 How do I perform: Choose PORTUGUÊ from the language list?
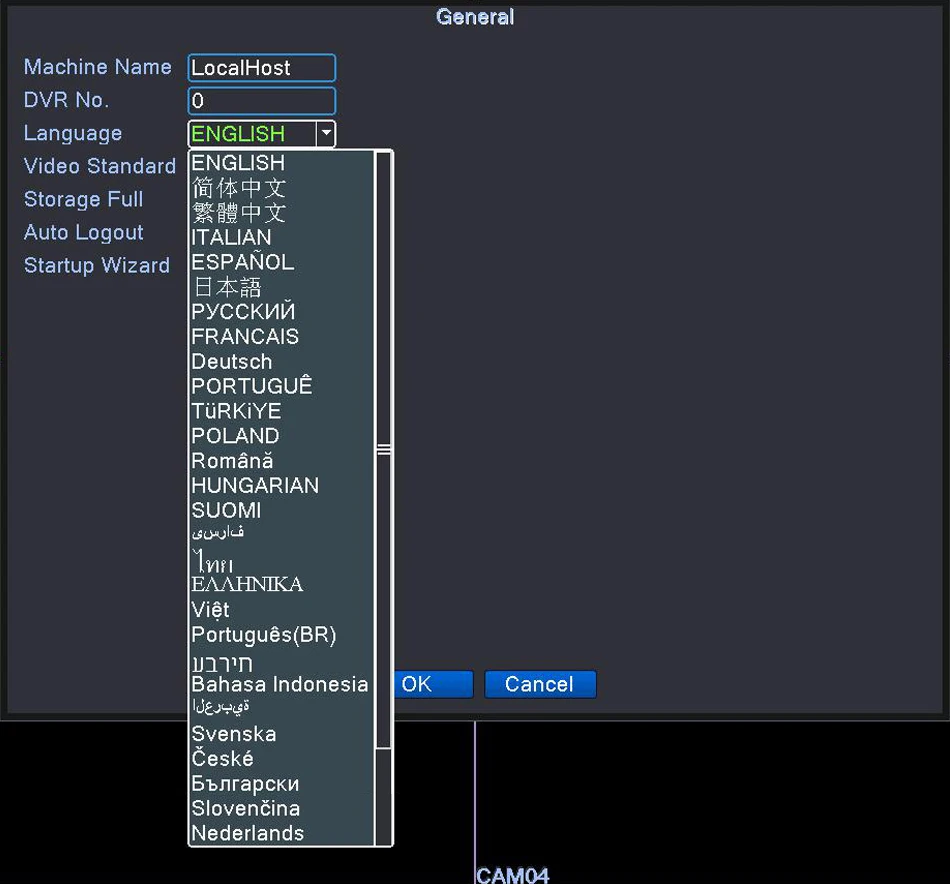point(282,386)
